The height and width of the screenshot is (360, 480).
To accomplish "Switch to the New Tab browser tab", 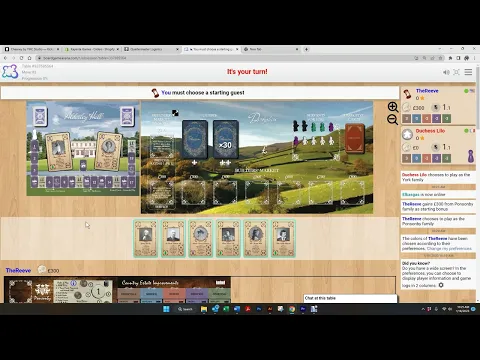I will [x=271, y=49].
